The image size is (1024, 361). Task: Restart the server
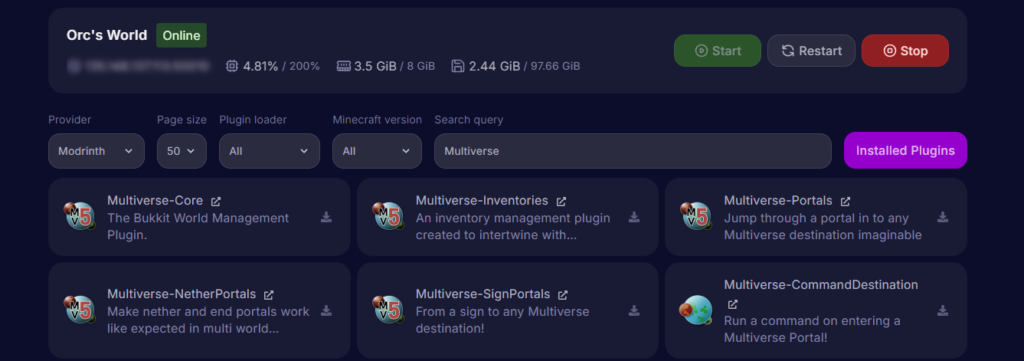coord(811,50)
